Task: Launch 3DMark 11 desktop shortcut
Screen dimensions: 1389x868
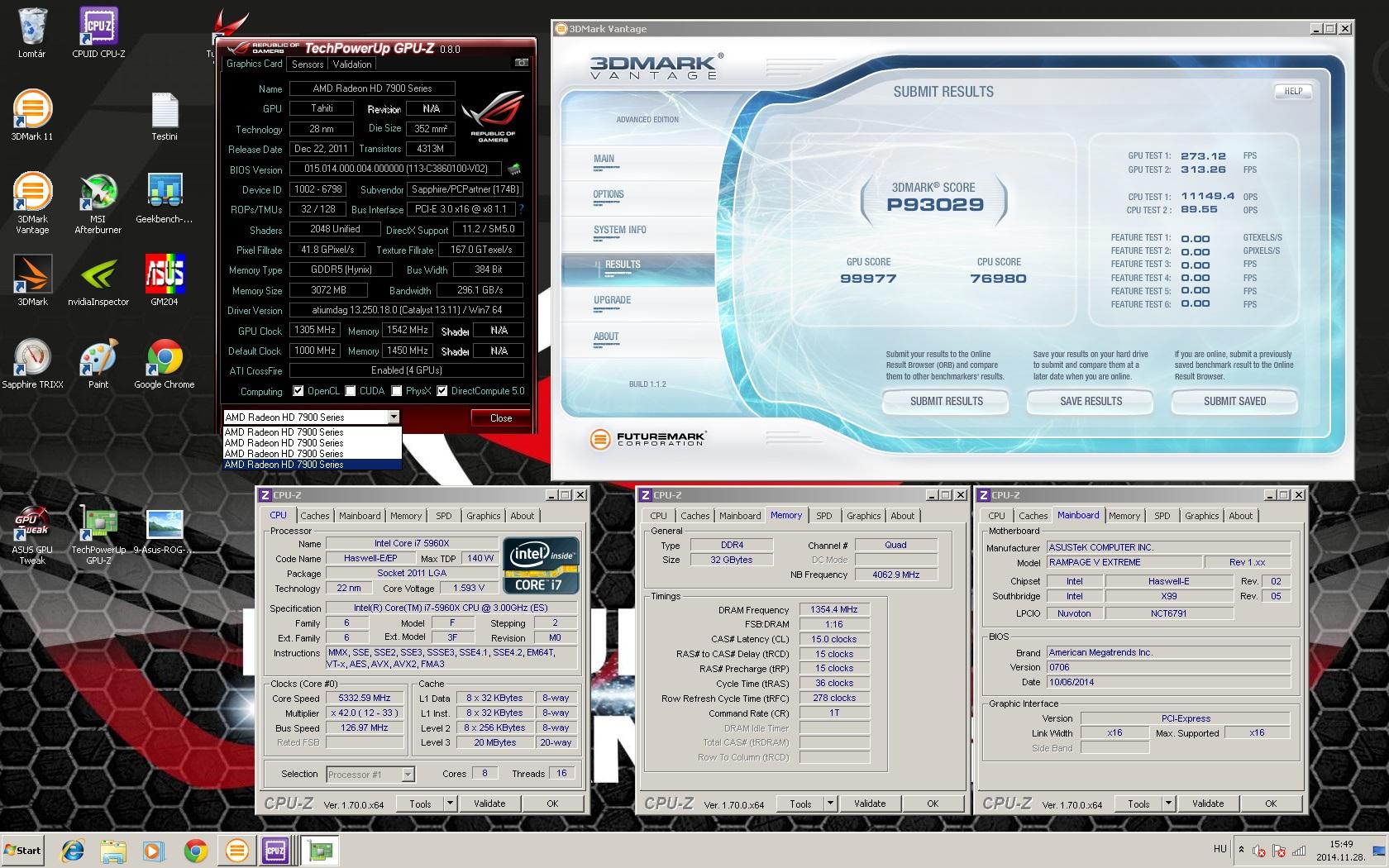Action: (x=31, y=115)
